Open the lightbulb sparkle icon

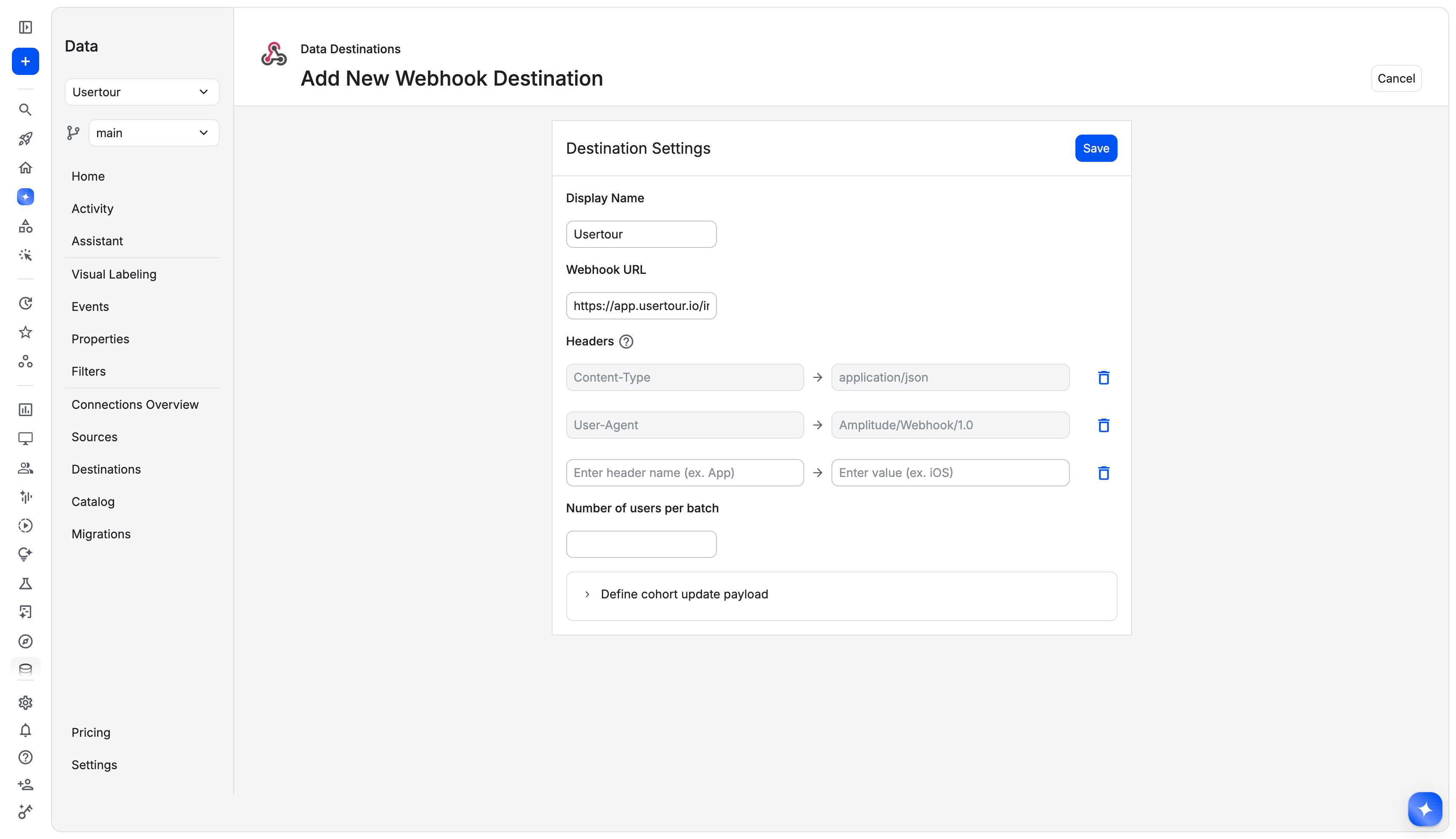(26, 555)
